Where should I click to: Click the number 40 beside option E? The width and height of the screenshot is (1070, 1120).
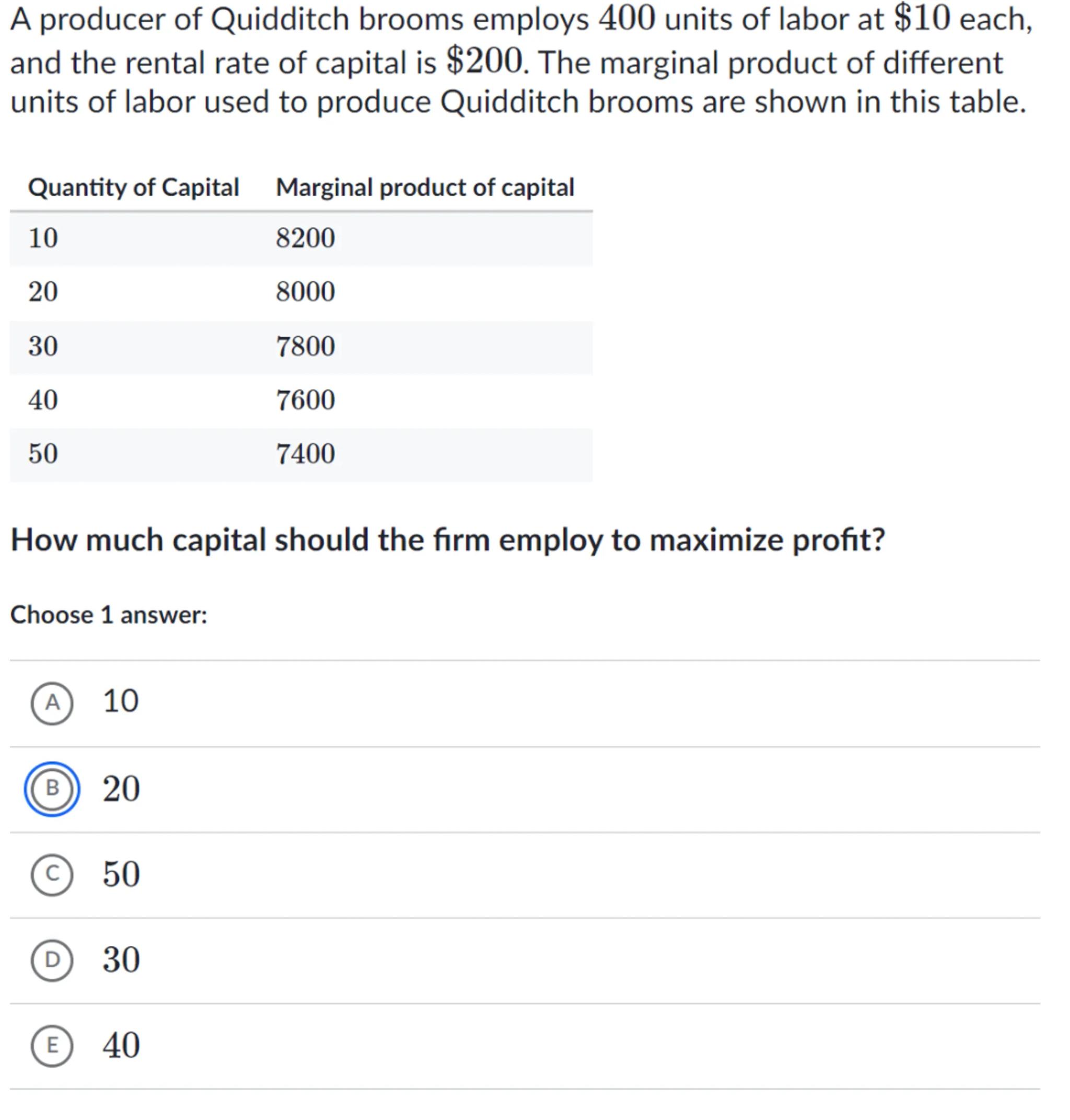pos(121,1045)
